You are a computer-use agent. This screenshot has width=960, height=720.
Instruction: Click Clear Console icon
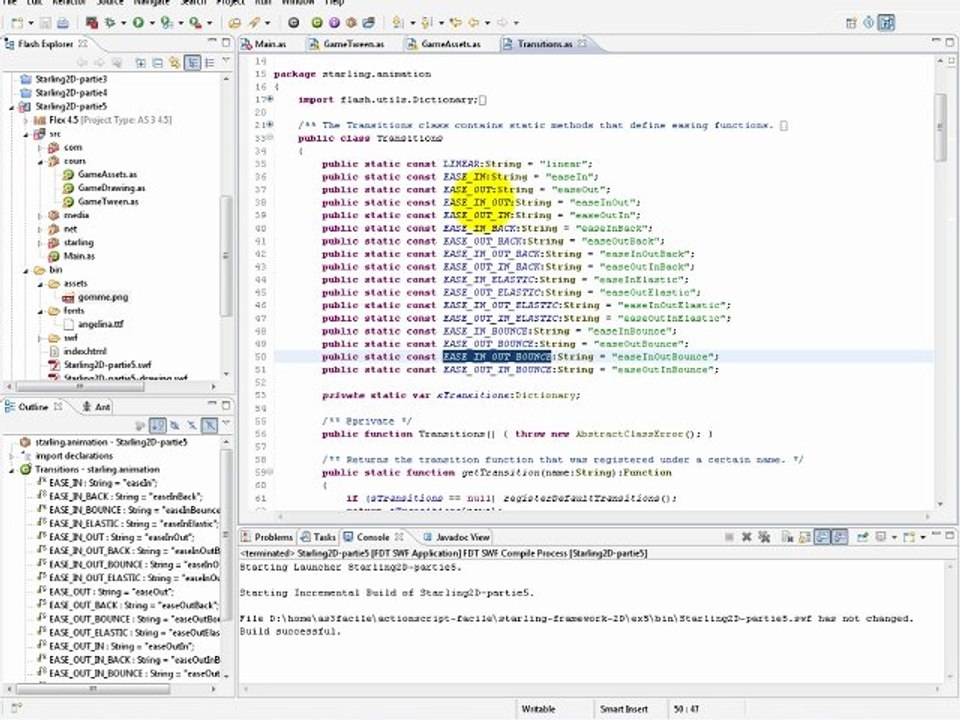point(787,537)
